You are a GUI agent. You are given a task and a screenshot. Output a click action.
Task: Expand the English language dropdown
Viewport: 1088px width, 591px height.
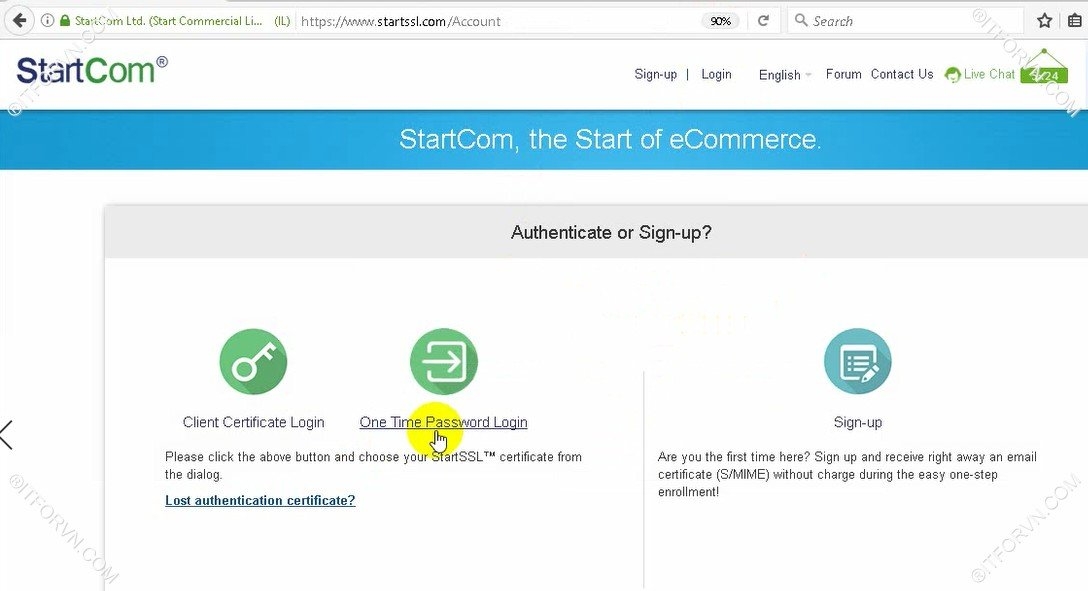(785, 75)
